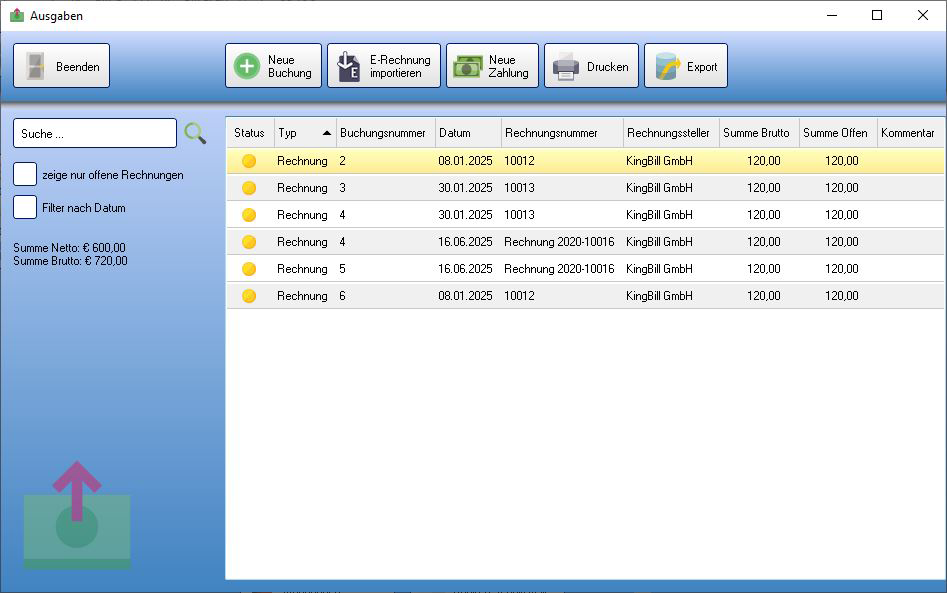This screenshot has width=947, height=593.
Task: Select invoice number 10013 in booking 3 row
Action: (x=519, y=188)
